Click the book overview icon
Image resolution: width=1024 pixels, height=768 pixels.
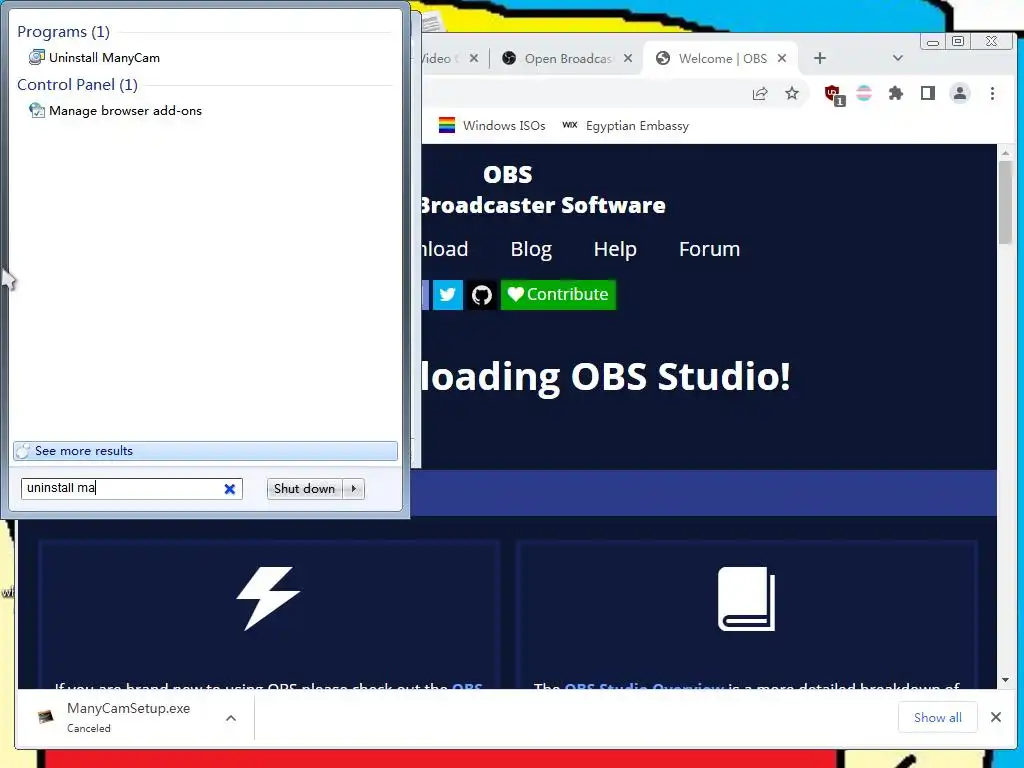746,599
